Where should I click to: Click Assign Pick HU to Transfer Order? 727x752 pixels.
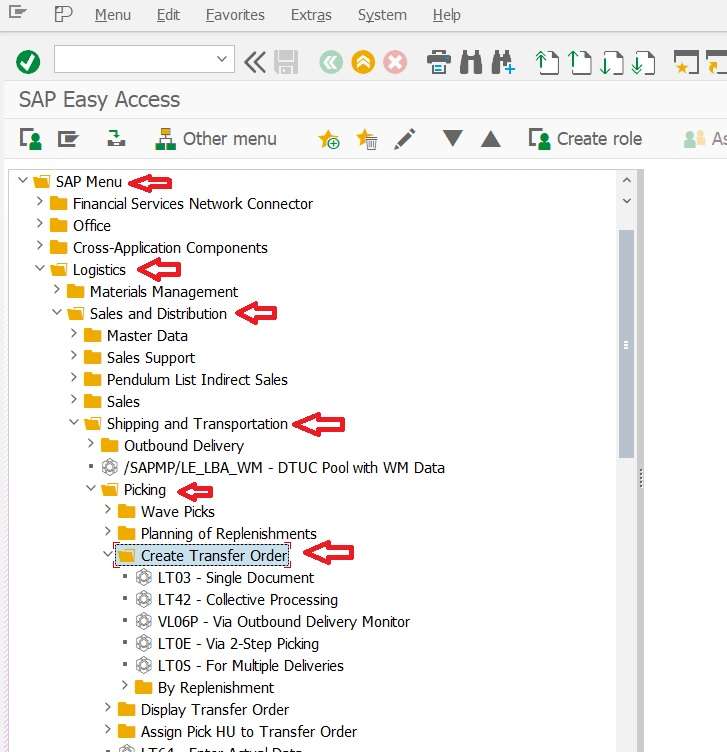248,732
